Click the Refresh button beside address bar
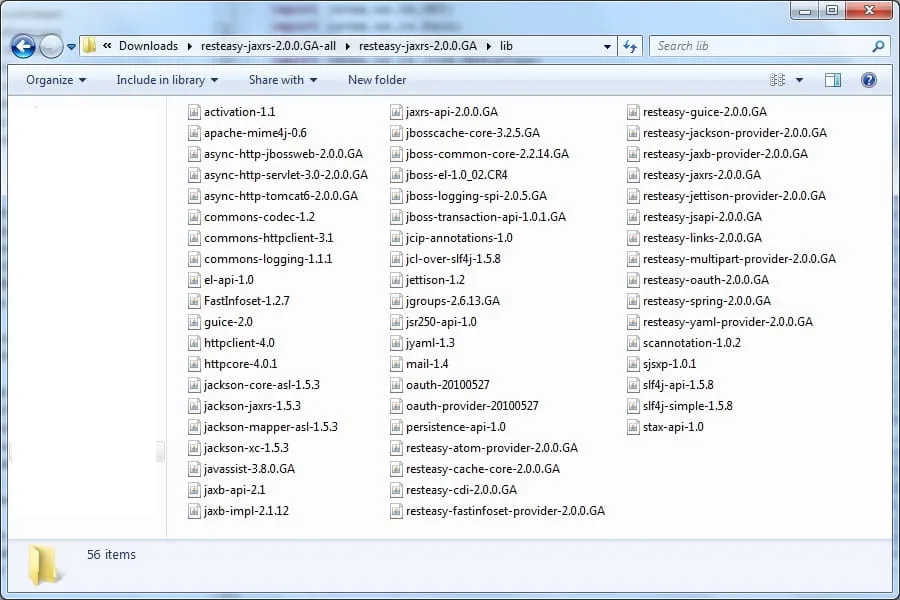Screen dimensions: 900x600 630,47
